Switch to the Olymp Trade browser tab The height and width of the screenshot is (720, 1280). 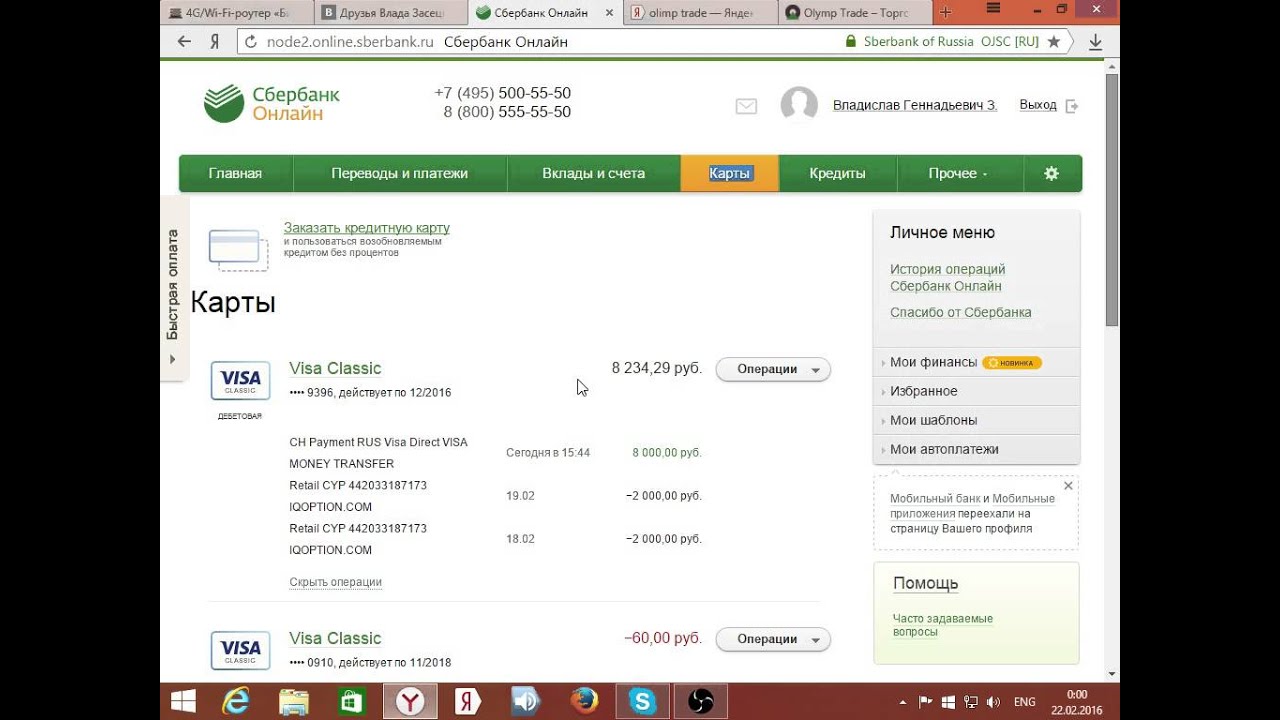854,13
